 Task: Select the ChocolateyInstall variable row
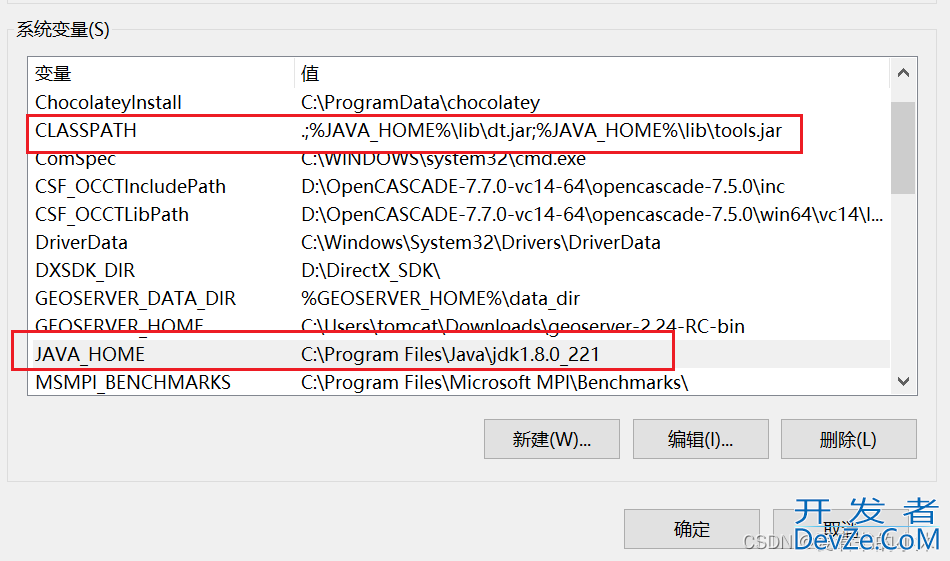(459, 102)
